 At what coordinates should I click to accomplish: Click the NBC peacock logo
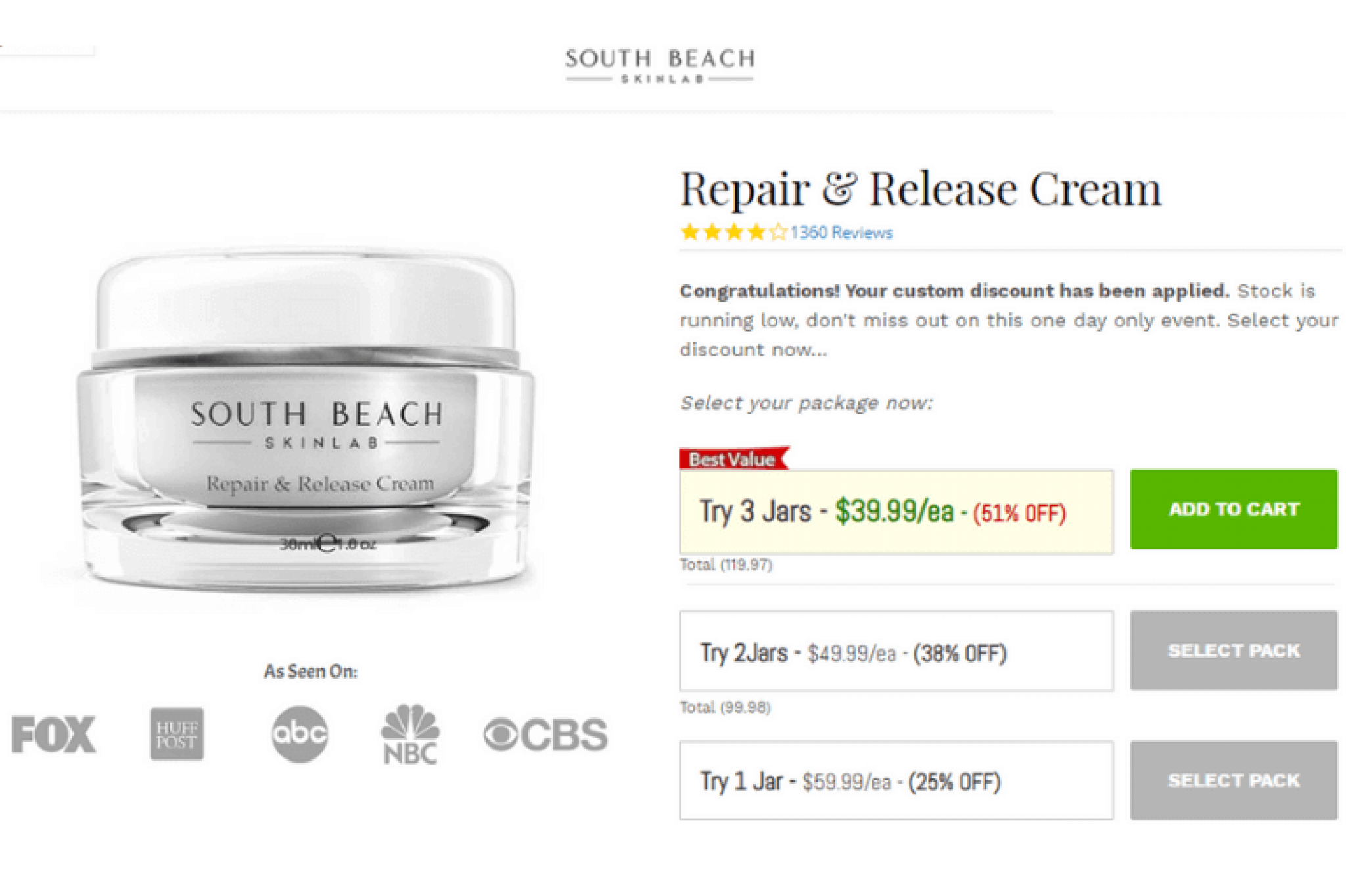pyautogui.click(x=410, y=734)
